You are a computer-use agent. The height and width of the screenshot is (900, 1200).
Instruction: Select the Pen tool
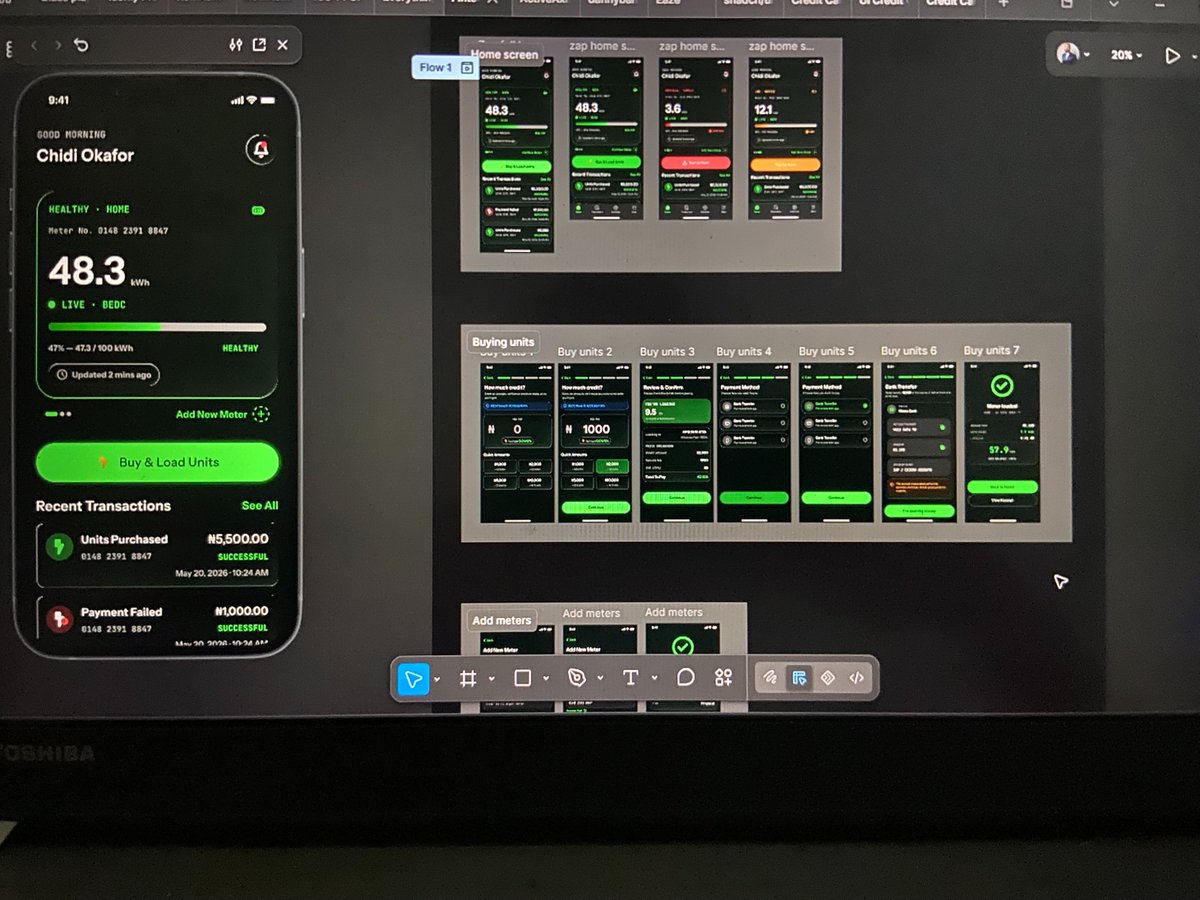[x=576, y=678]
